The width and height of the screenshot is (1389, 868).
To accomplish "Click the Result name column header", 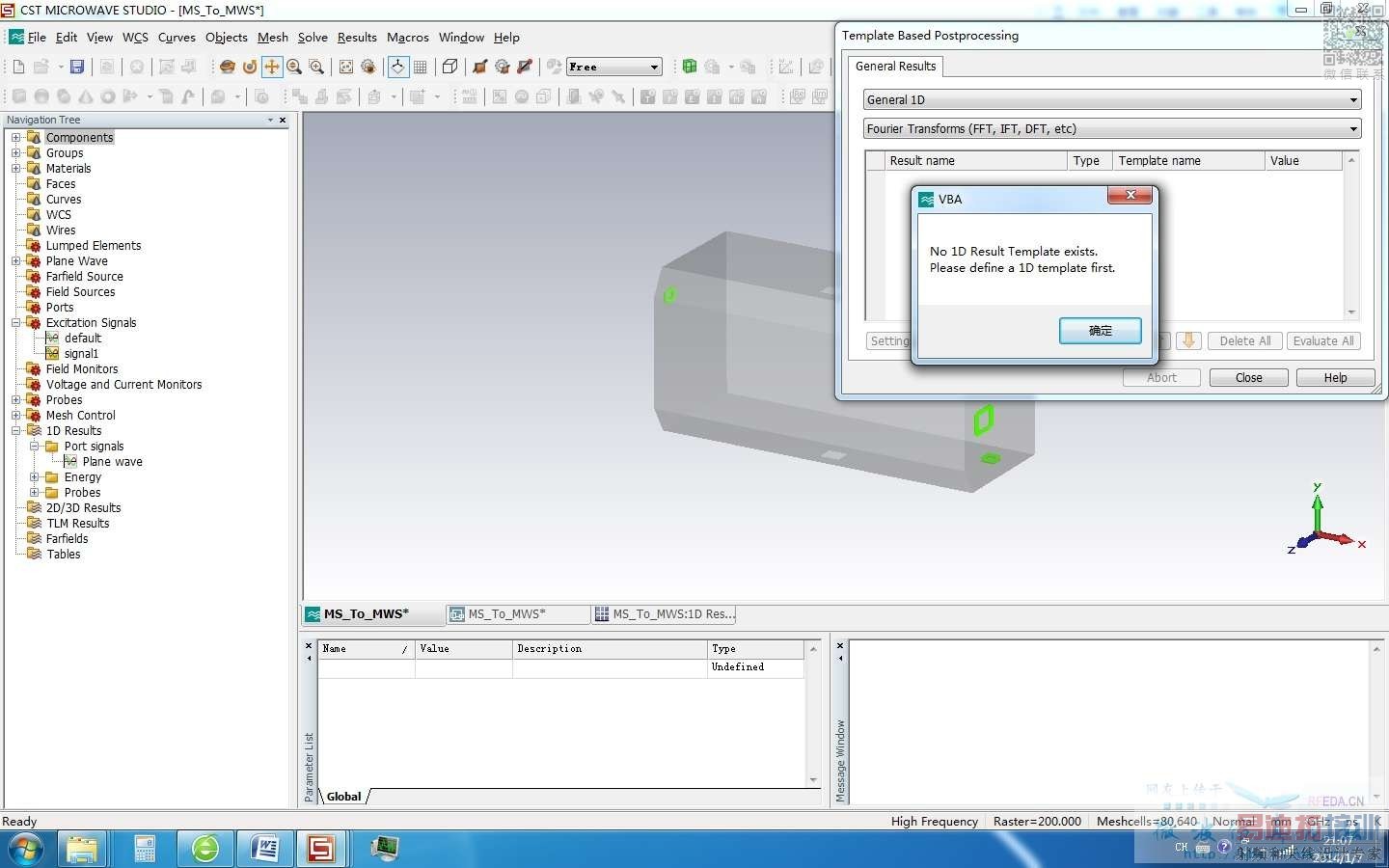I will tap(976, 161).
